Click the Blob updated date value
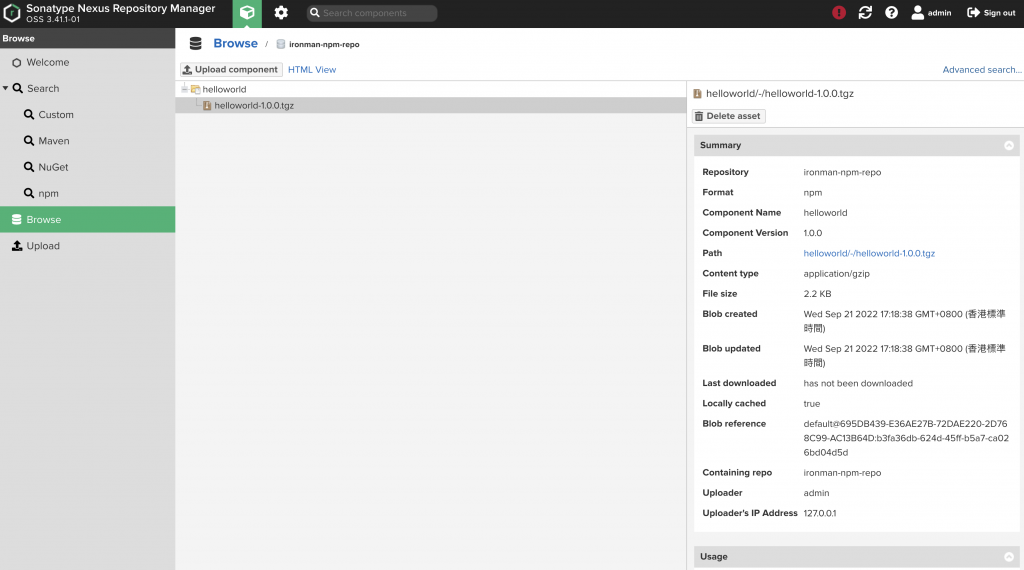1024x570 pixels. tap(904, 356)
